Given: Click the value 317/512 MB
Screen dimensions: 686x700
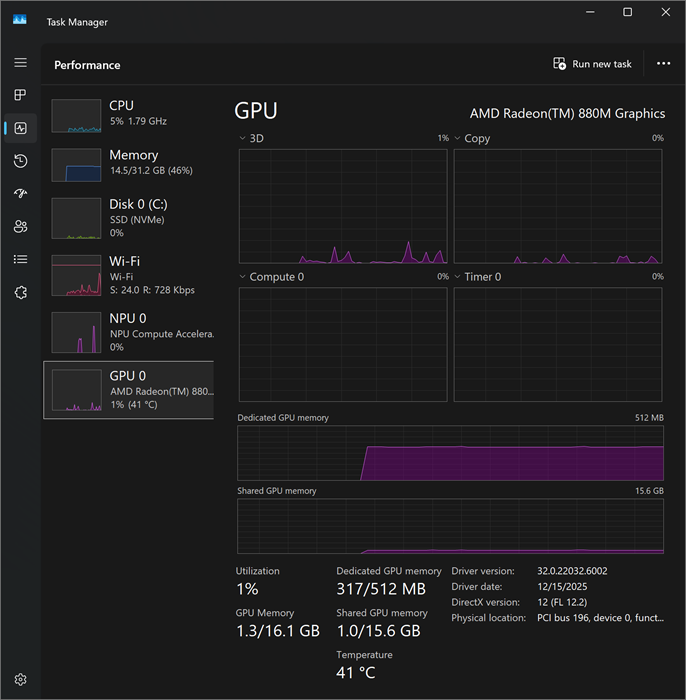Looking at the screenshot, I should 381,589.
